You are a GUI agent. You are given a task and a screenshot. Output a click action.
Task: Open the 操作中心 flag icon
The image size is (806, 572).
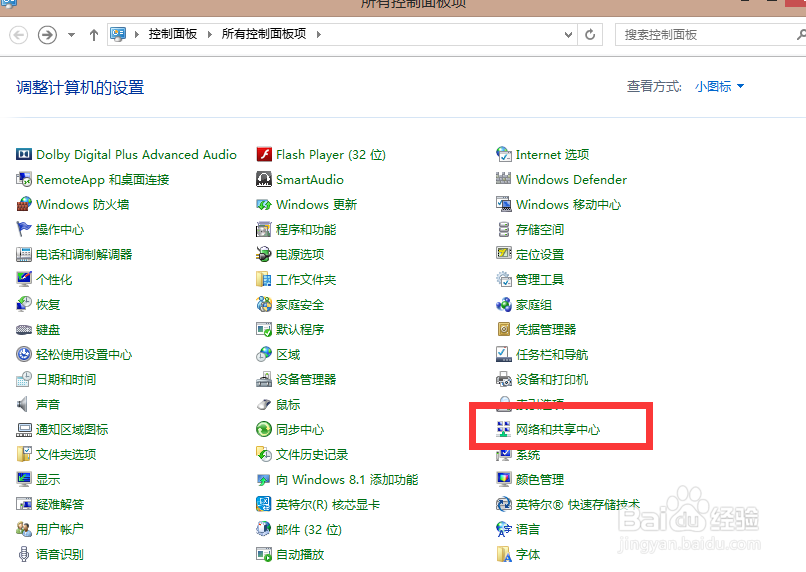(24, 229)
